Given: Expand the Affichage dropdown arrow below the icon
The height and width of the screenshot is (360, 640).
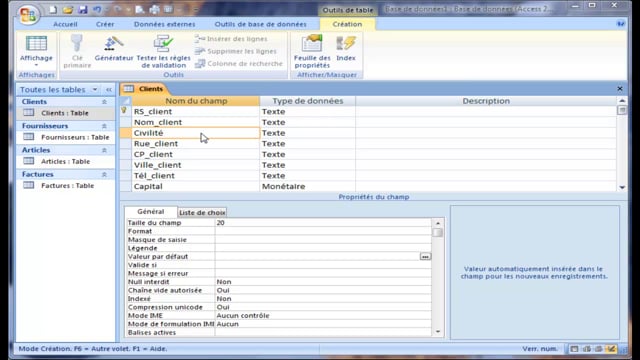Looking at the screenshot, I should tap(36, 65).
